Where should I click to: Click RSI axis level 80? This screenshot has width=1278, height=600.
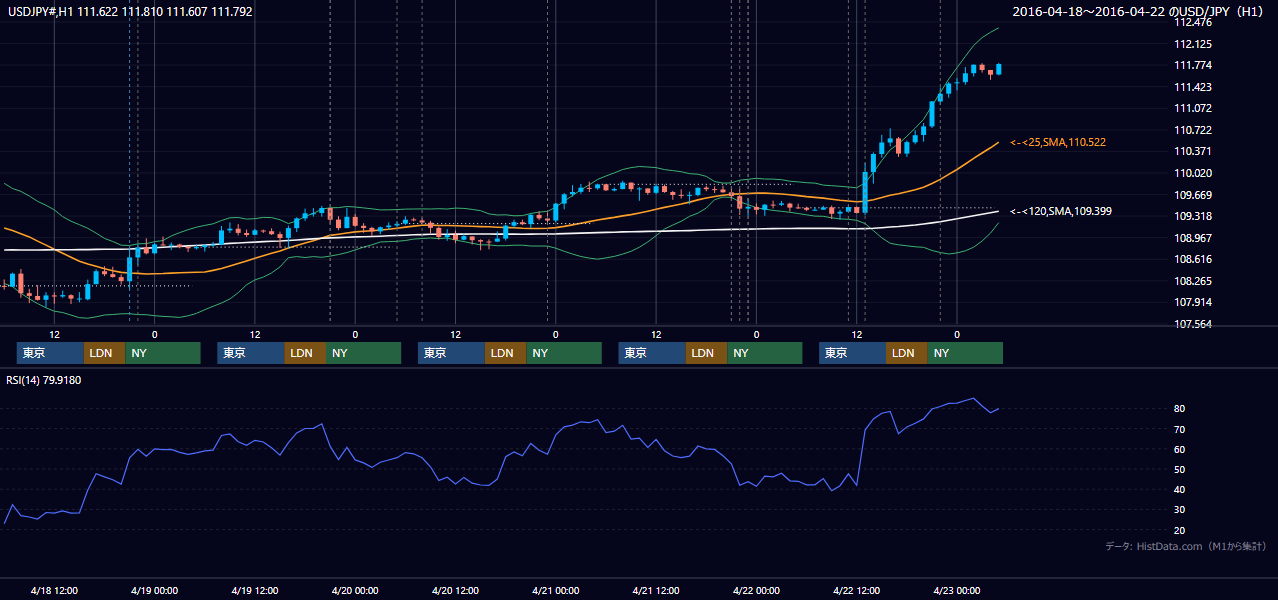pos(1179,409)
